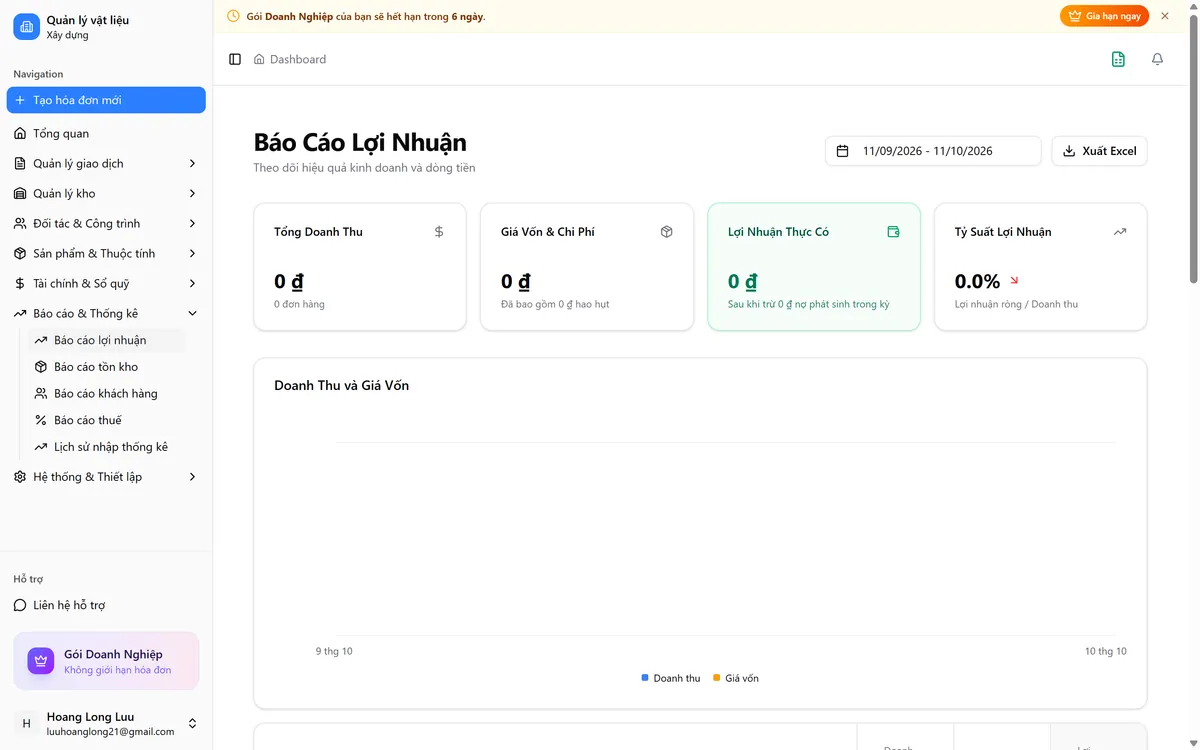Open Lịch sử nhập thống kê
This screenshot has width=1200, height=750.
[108, 447]
